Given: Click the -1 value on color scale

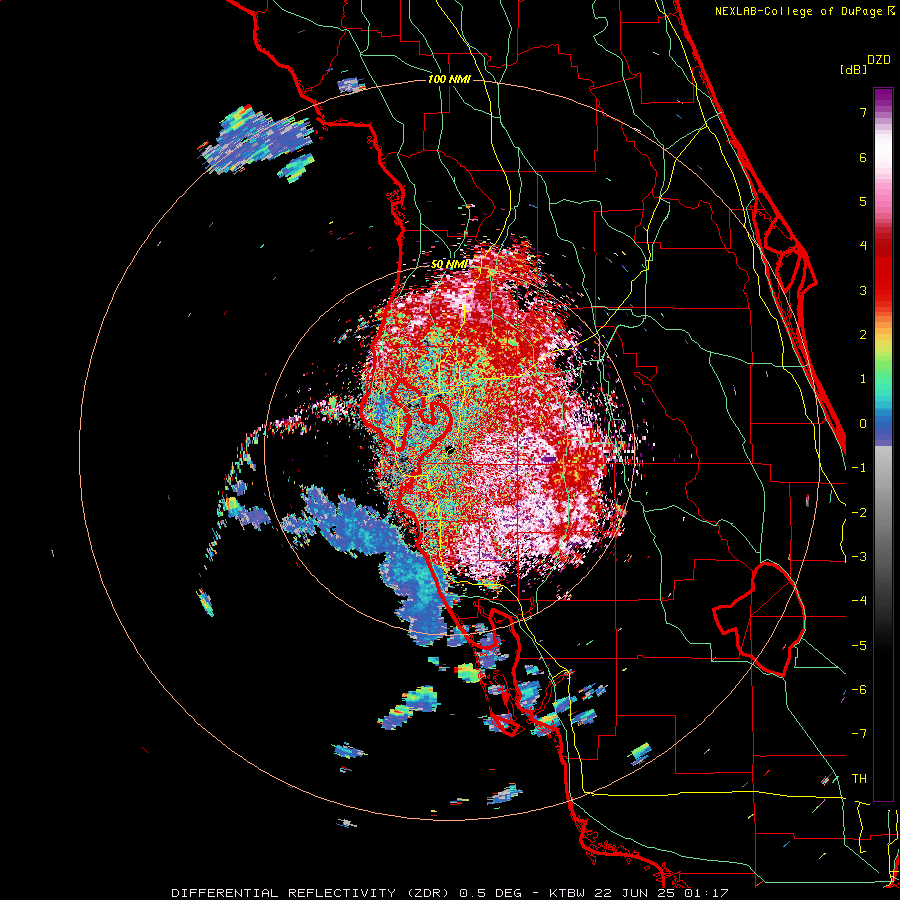Looking at the screenshot, I should [x=859, y=468].
